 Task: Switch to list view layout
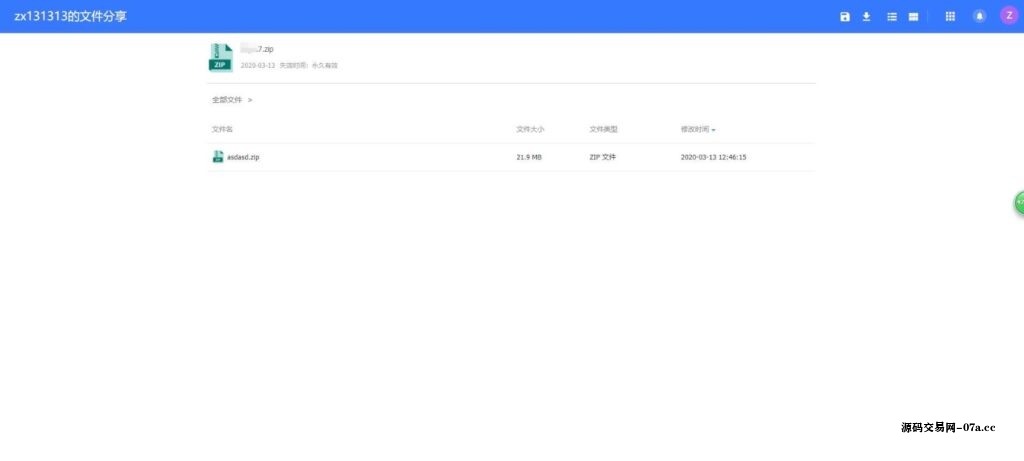892,16
